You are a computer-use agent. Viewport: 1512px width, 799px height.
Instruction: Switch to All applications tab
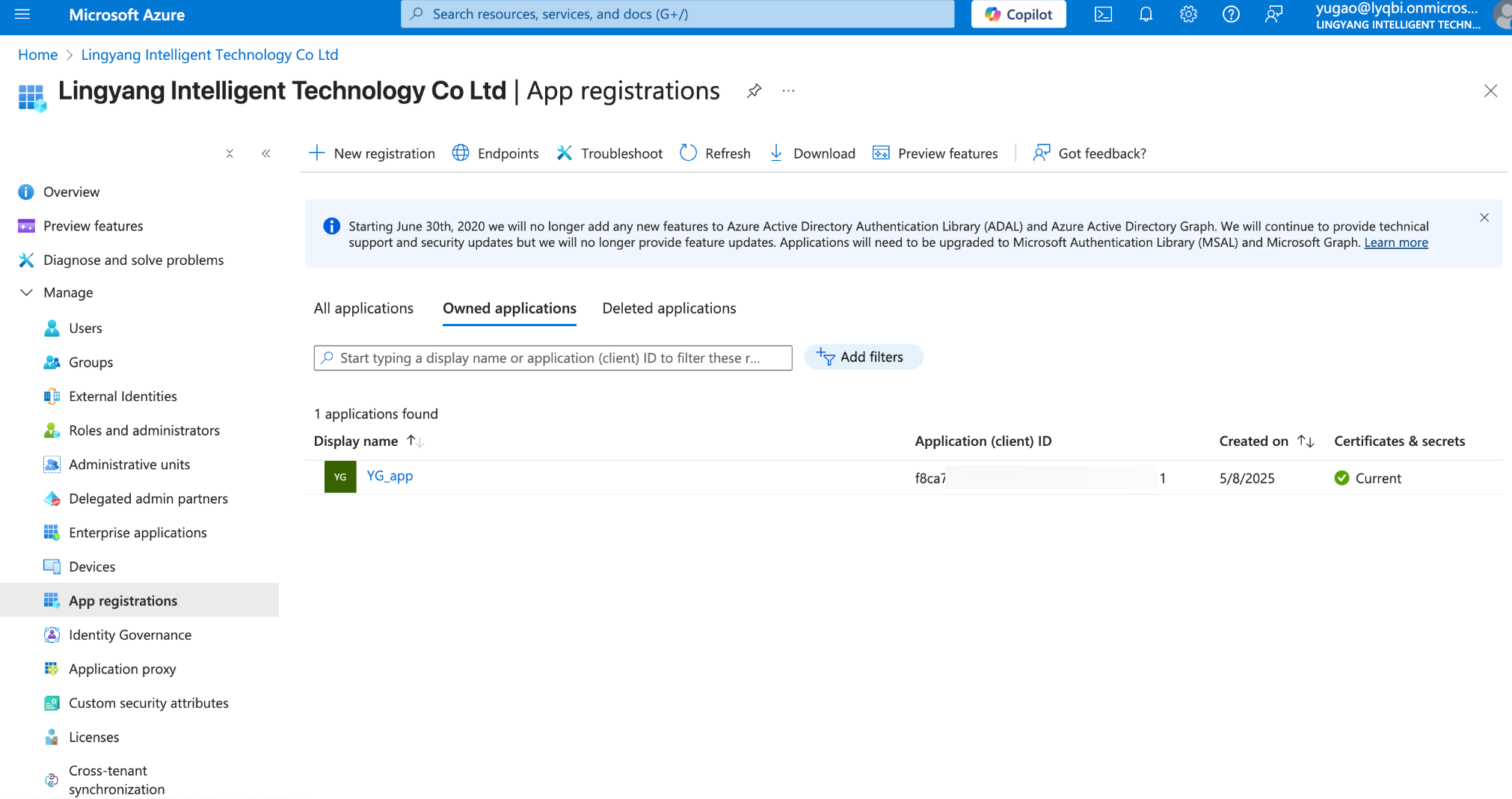(x=363, y=308)
